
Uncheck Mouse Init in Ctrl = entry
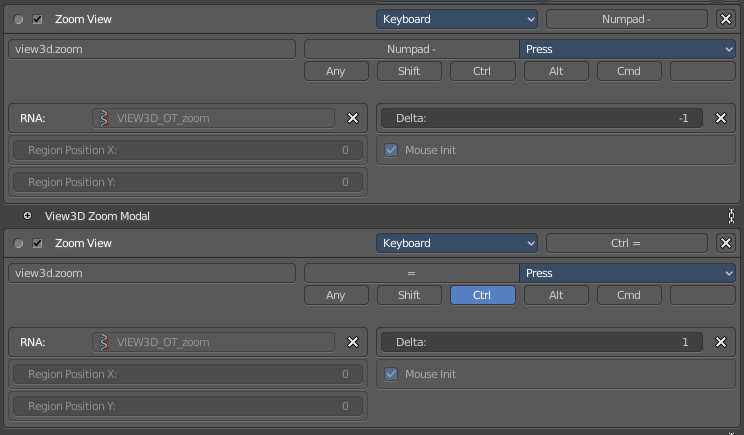(391, 374)
